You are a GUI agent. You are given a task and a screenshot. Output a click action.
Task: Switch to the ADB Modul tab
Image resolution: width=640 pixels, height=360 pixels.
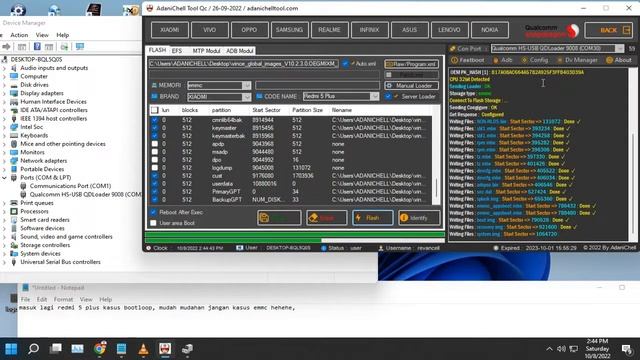240,51
